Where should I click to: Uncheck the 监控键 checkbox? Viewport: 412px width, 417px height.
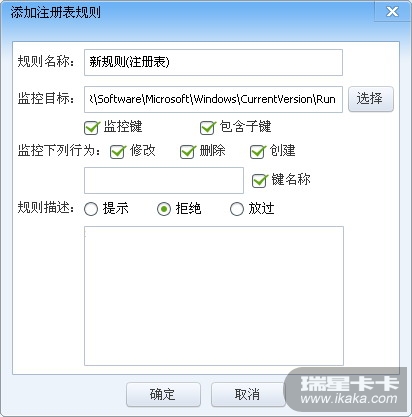pyautogui.click(x=91, y=127)
